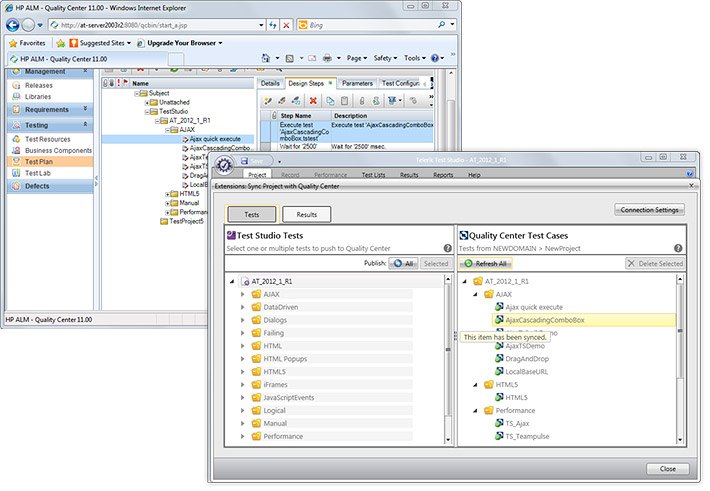Click Save icon in Test Studio title bar
Screen dimensions: 710x491
point(245,161)
